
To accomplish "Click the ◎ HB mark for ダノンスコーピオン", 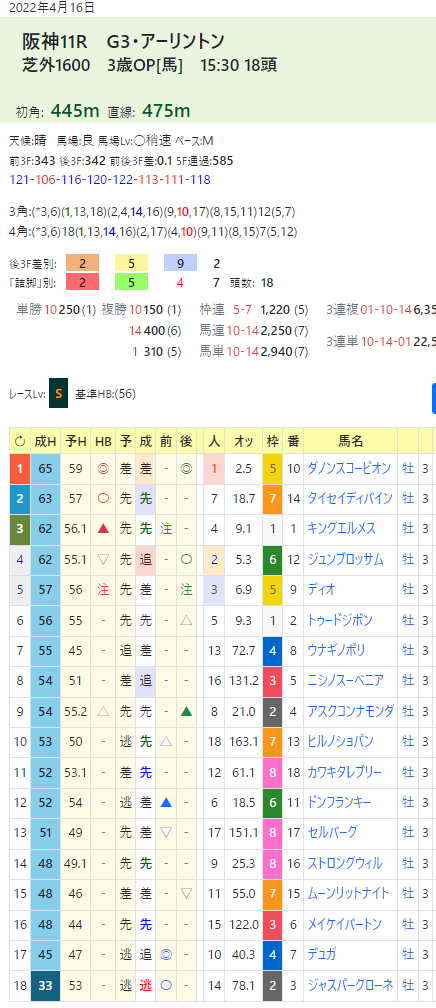I will tap(102, 469).
